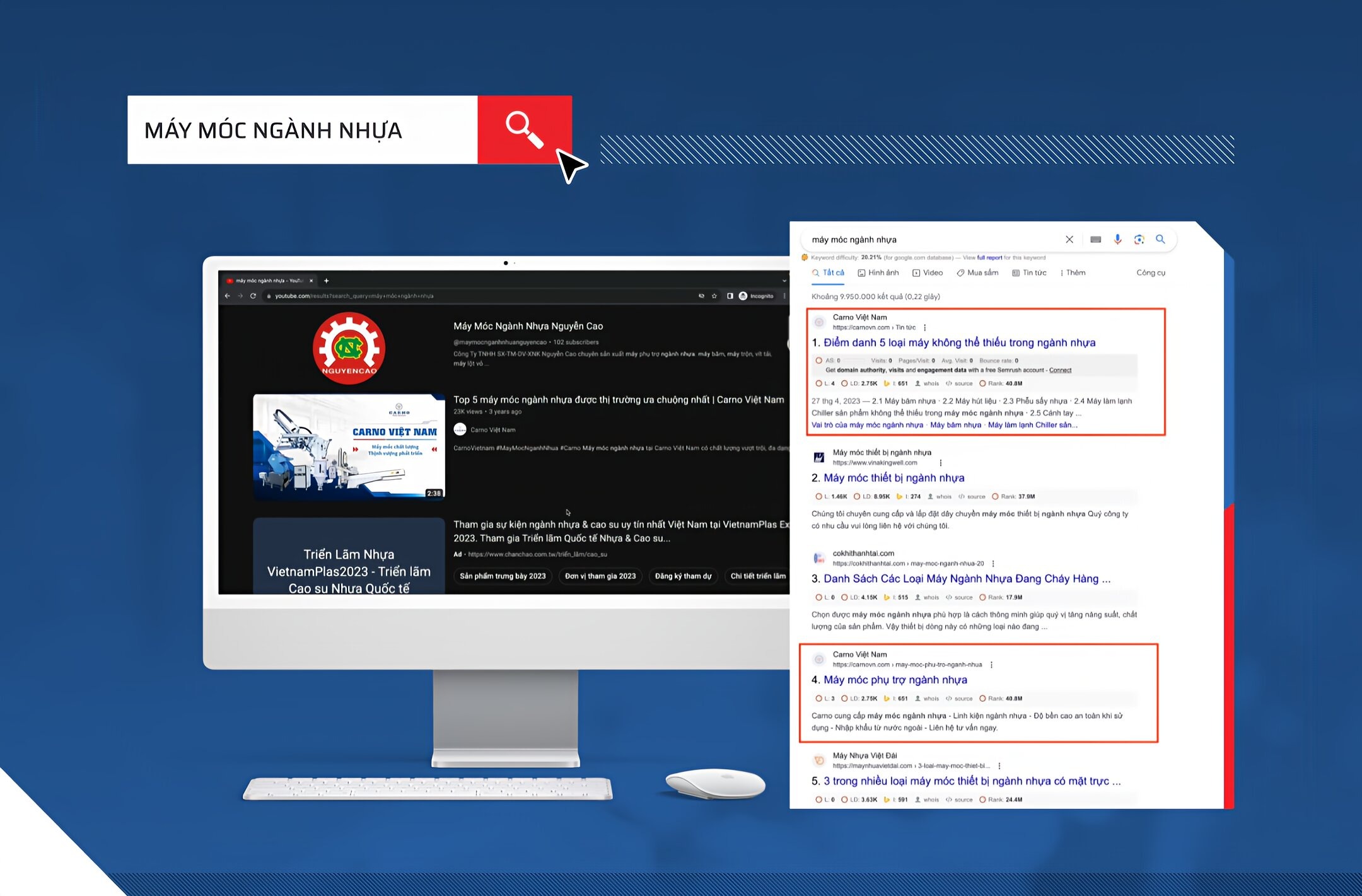The height and width of the screenshot is (896, 1362).
Task: Click the Sản phẩm trưng bày 2023 chip
Action: [x=503, y=576]
